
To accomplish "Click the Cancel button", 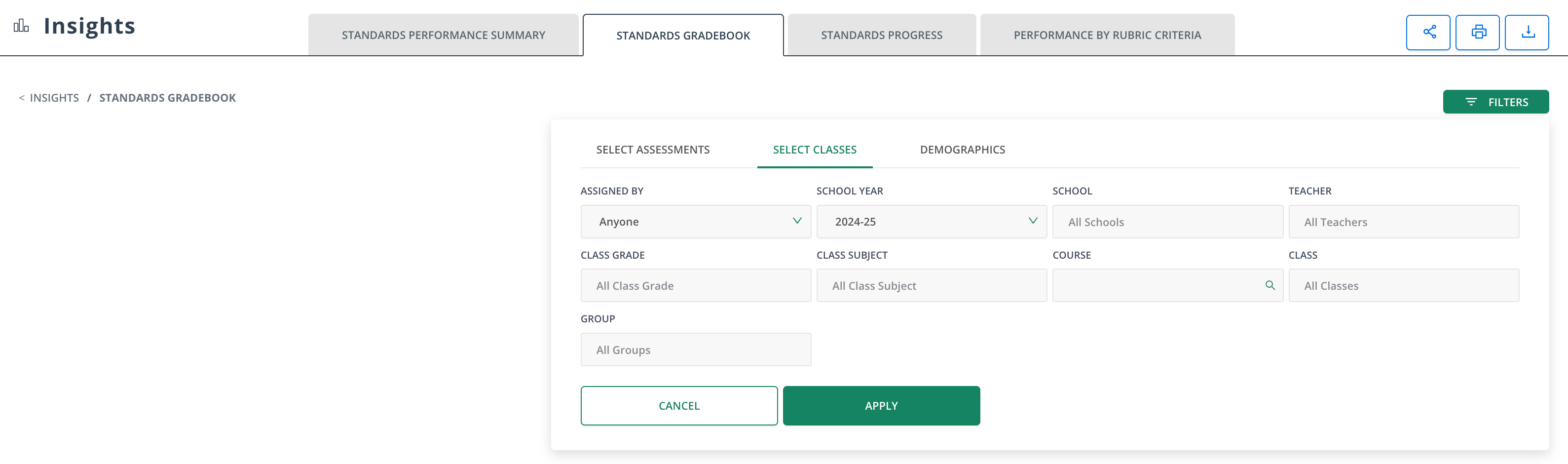I will [679, 406].
